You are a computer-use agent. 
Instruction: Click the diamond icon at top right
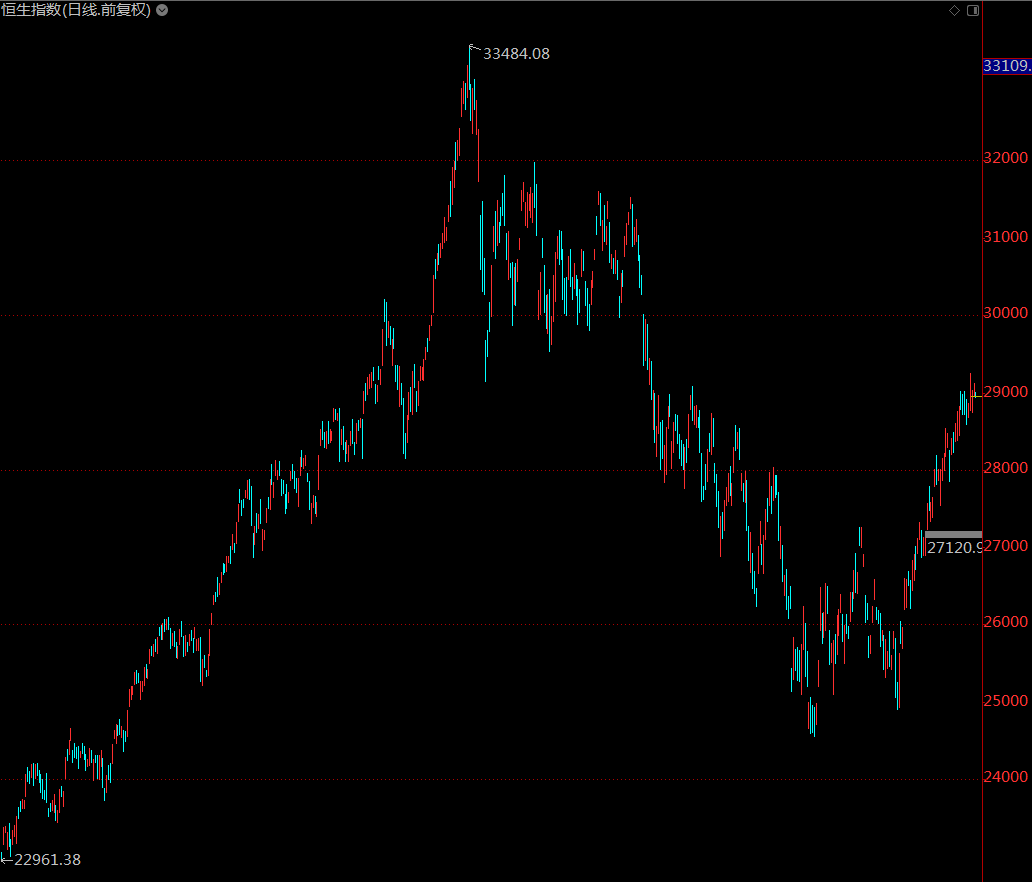[x=954, y=10]
